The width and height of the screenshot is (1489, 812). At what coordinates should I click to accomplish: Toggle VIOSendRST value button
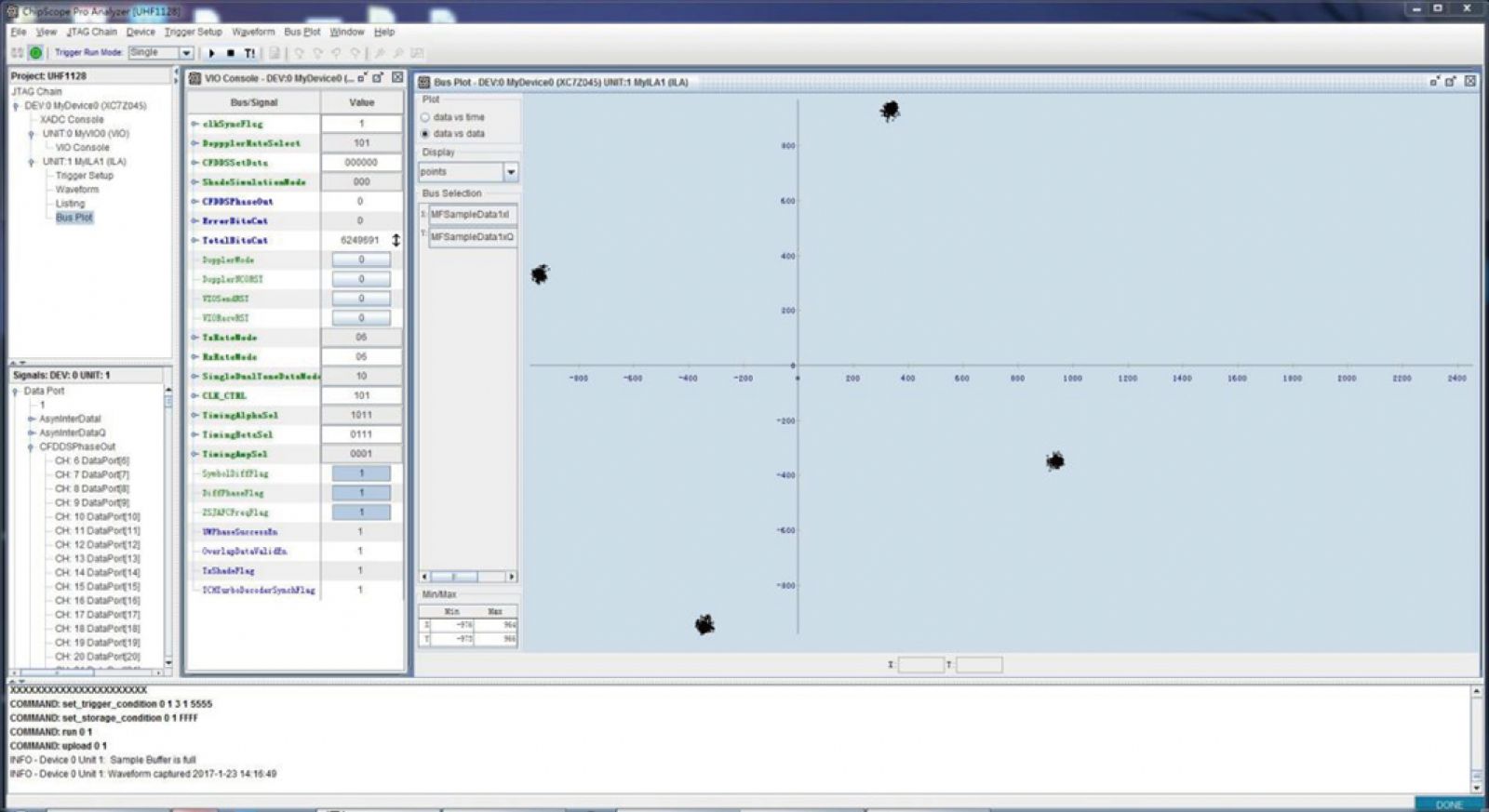coord(361,299)
